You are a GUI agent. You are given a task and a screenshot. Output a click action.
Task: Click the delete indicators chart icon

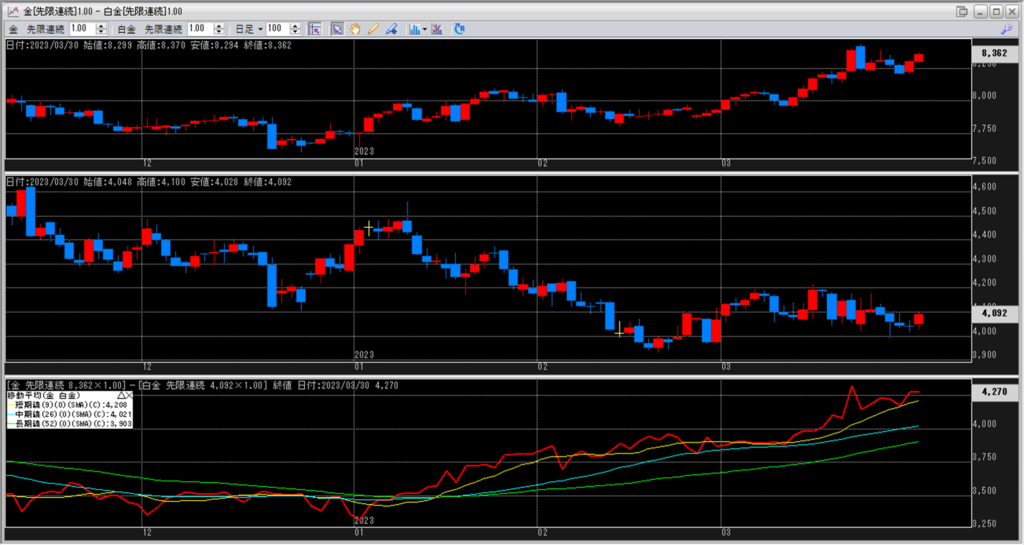pyautogui.click(x=438, y=29)
